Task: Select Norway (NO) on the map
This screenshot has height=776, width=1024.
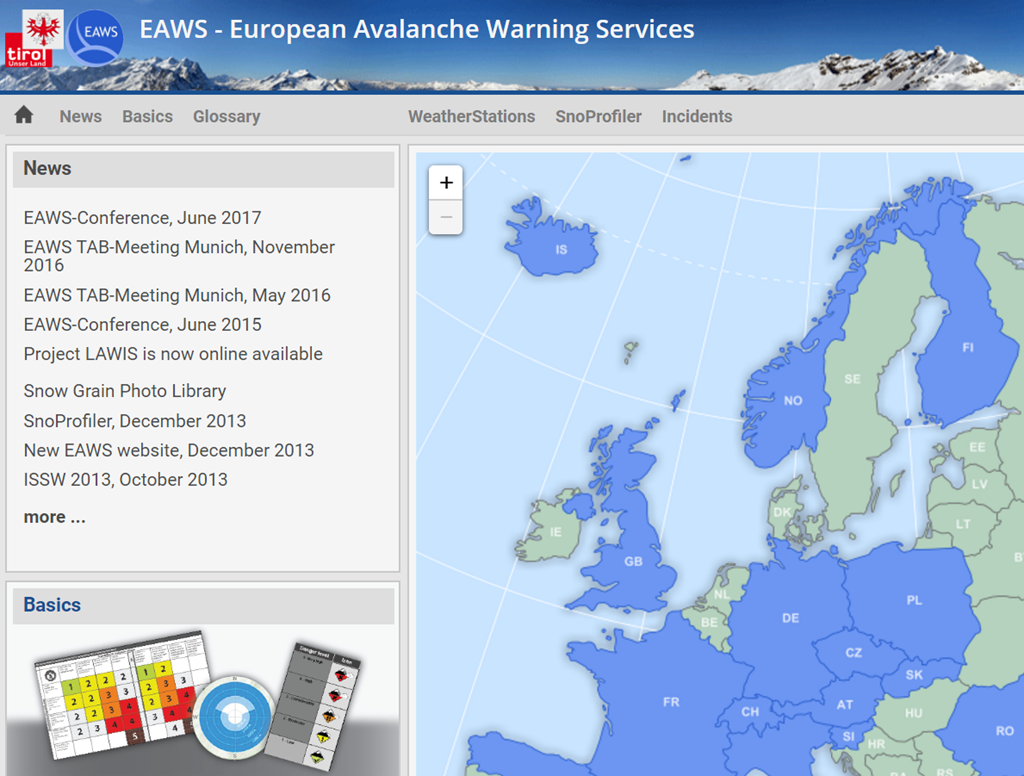Action: pos(792,400)
